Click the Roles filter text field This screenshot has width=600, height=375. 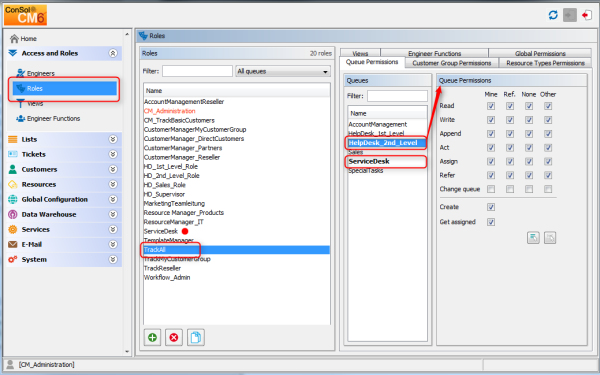pyautogui.click(x=197, y=71)
